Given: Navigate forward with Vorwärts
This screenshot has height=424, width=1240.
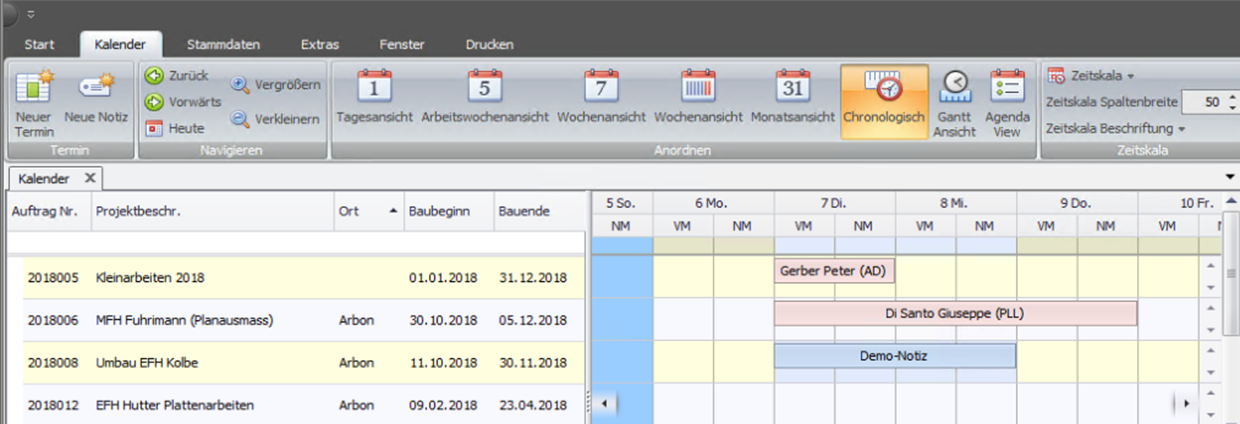Looking at the screenshot, I should tap(182, 101).
